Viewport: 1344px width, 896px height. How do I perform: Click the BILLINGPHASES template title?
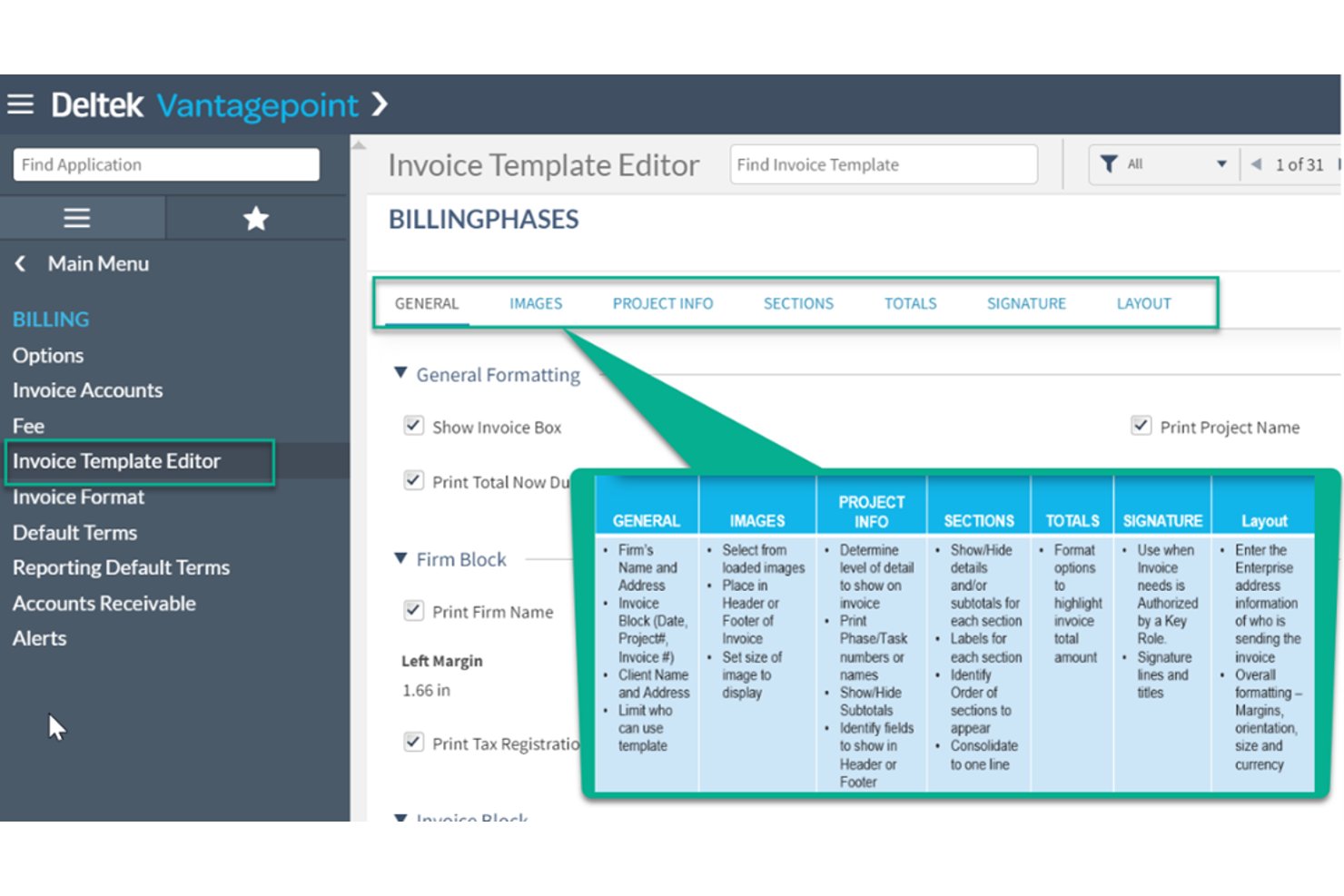[x=483, y=220]
